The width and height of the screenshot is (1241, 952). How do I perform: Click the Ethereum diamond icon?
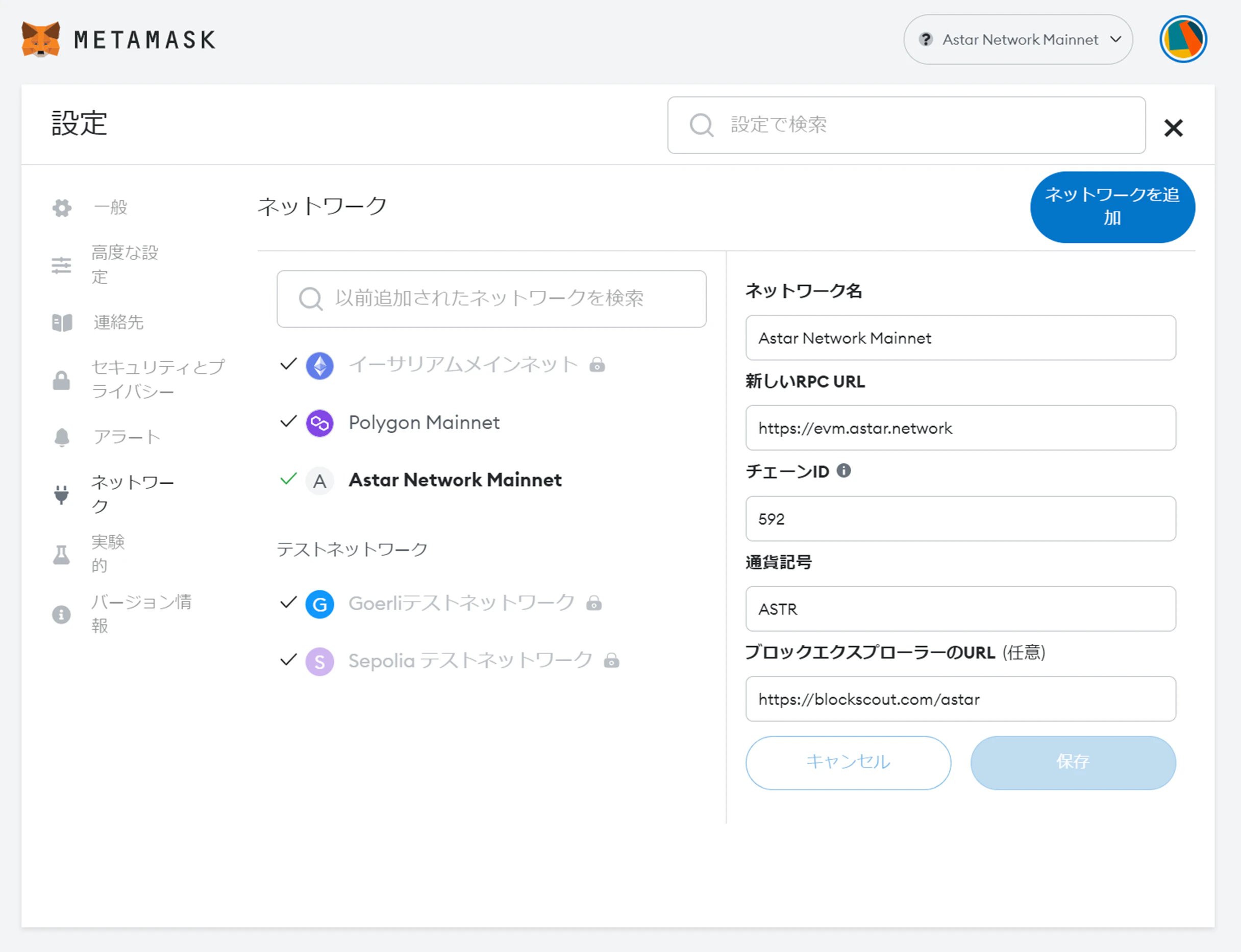coord(319,365)
